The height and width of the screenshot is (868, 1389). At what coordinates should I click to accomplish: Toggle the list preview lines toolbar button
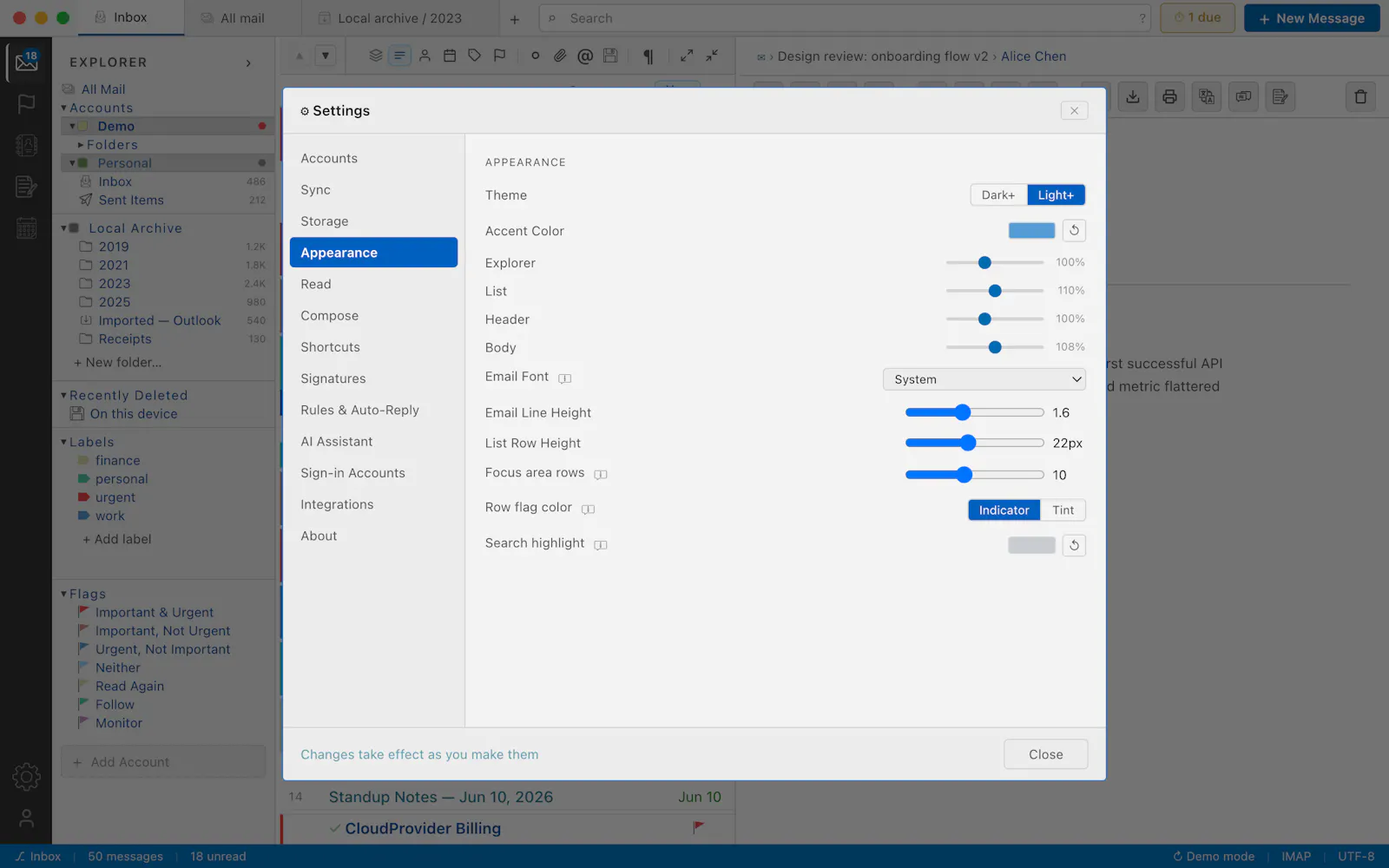click(x=399, y=56)
